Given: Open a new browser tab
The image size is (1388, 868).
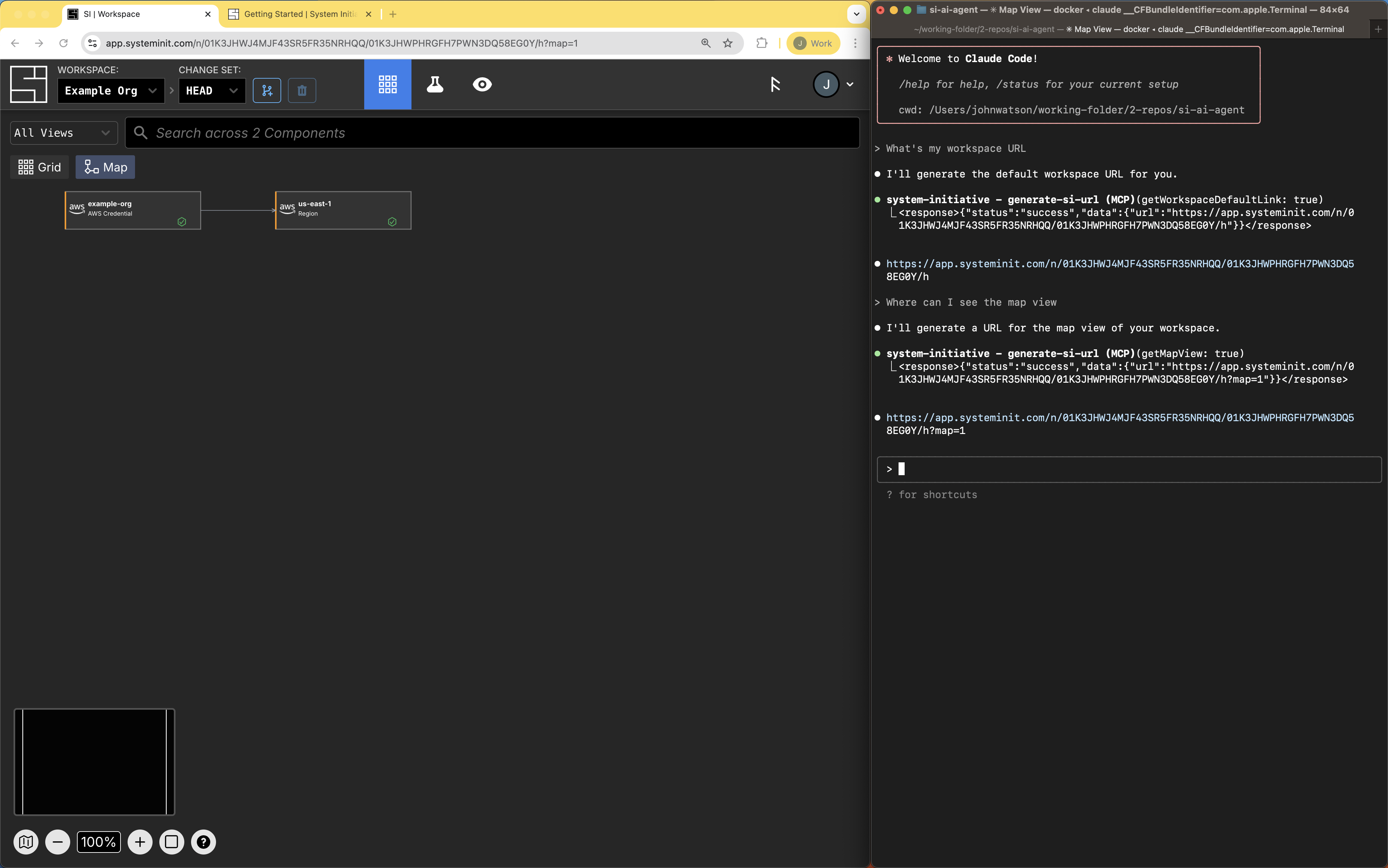Looking at the screenshot, I should (393, 14).
